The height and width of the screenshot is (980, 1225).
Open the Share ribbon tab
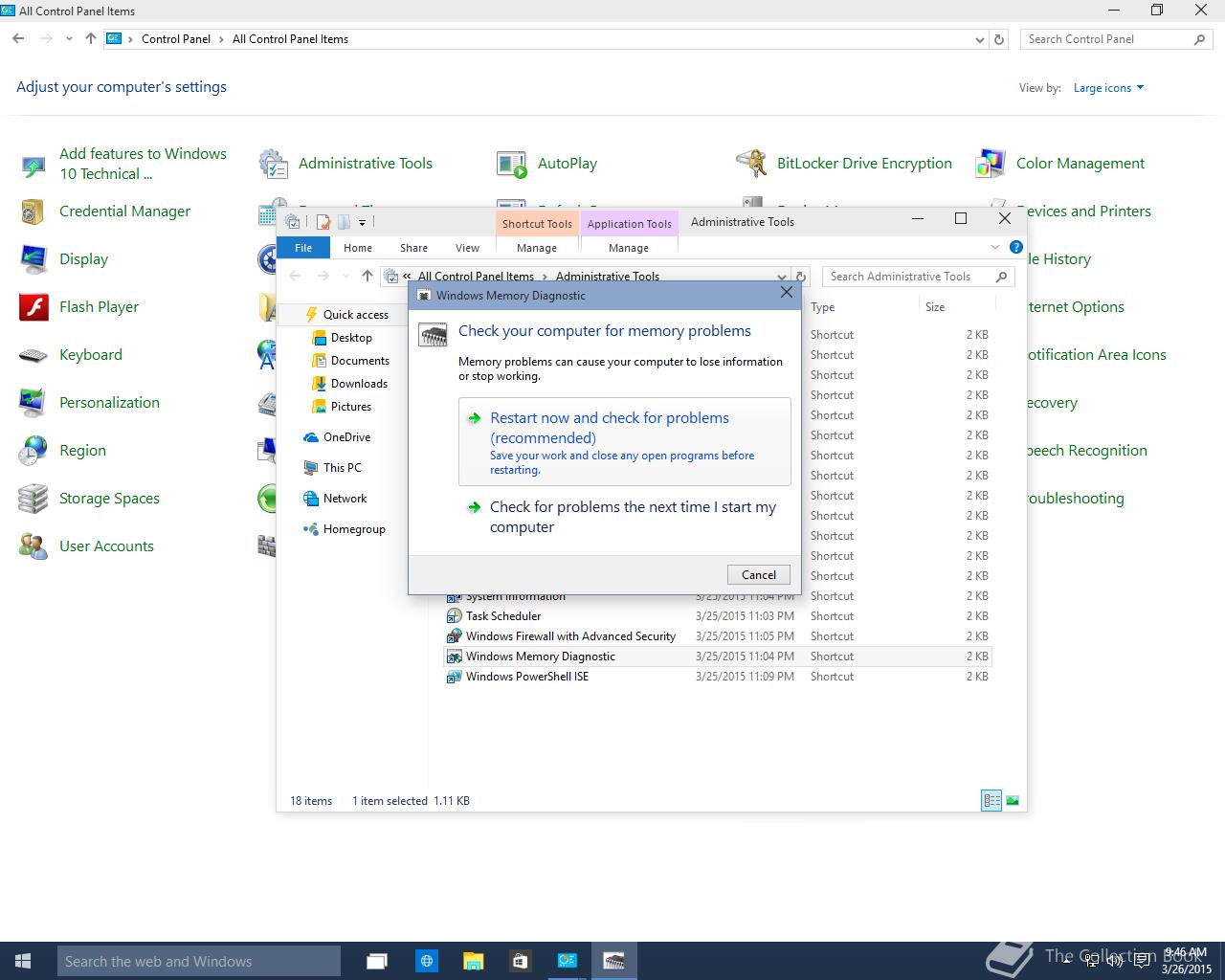(413, 248)
